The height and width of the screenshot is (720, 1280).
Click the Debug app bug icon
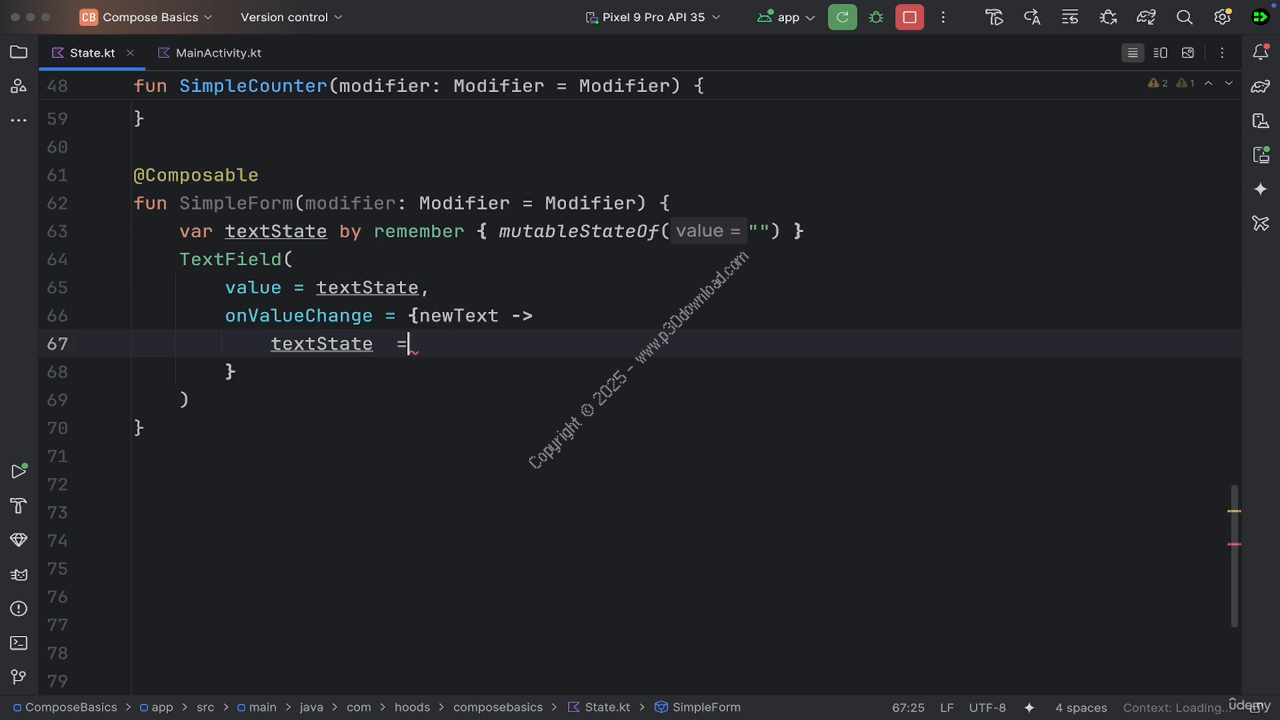(x=876, y=17)
